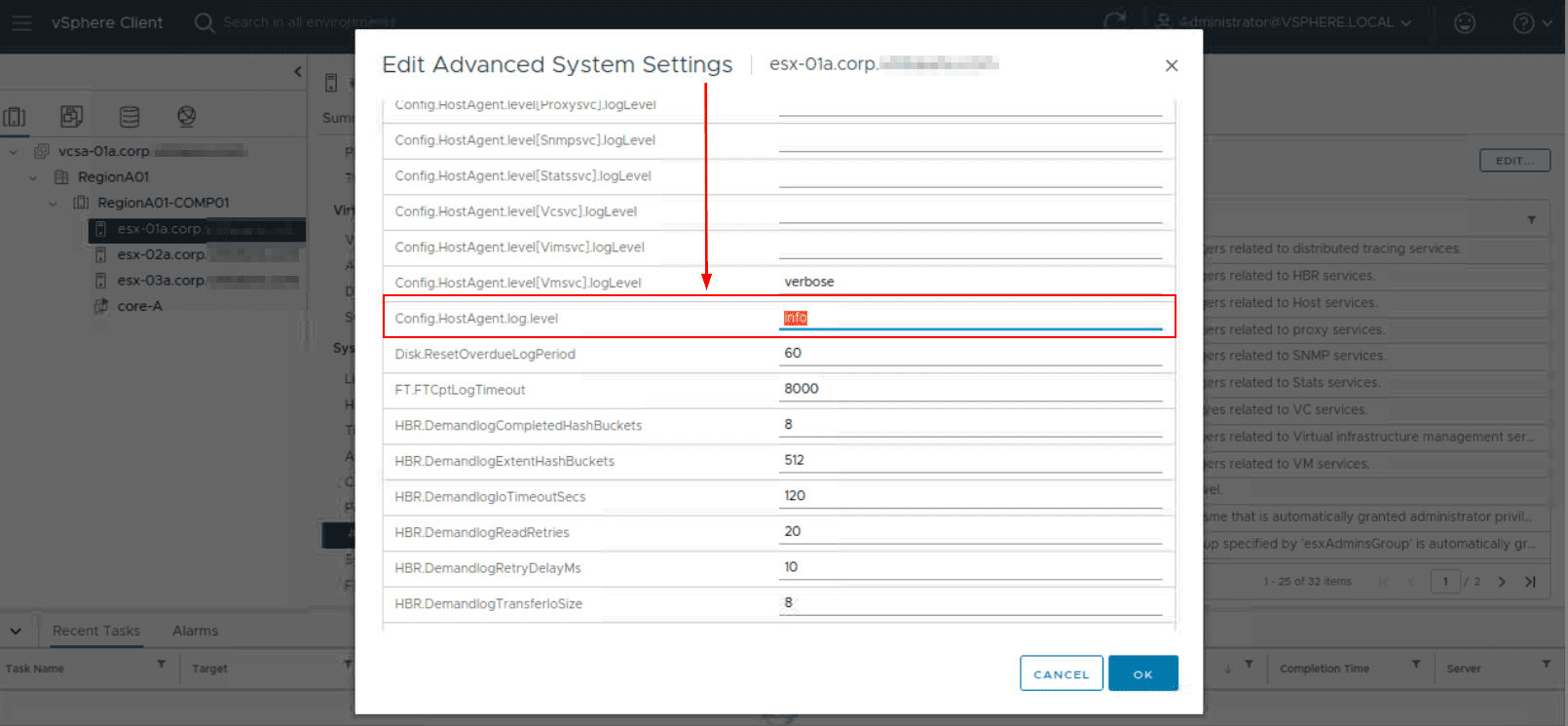Image resolution: width=1568 pixels, height=726 pixels.
Task: Click esx-02a host icon in tree
Action: pos(100,254)
